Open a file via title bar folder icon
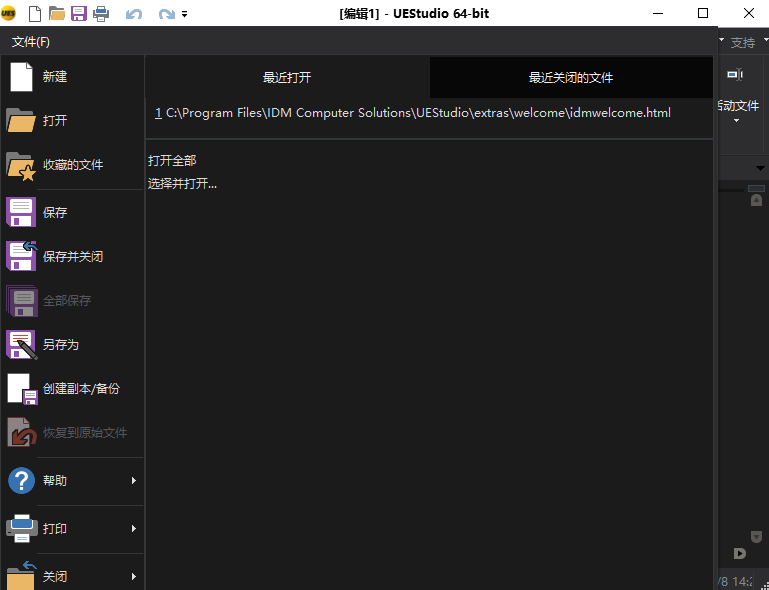The image size is (769, 590). pos(57,14)
